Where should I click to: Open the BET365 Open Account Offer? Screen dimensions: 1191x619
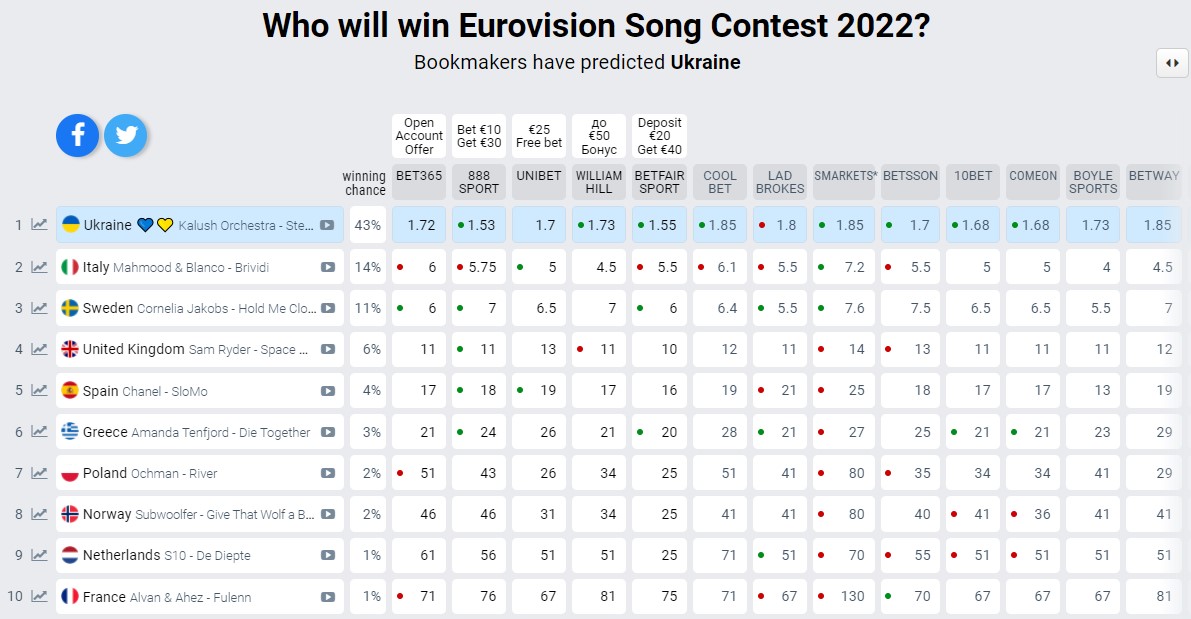[x=419, y=136]
